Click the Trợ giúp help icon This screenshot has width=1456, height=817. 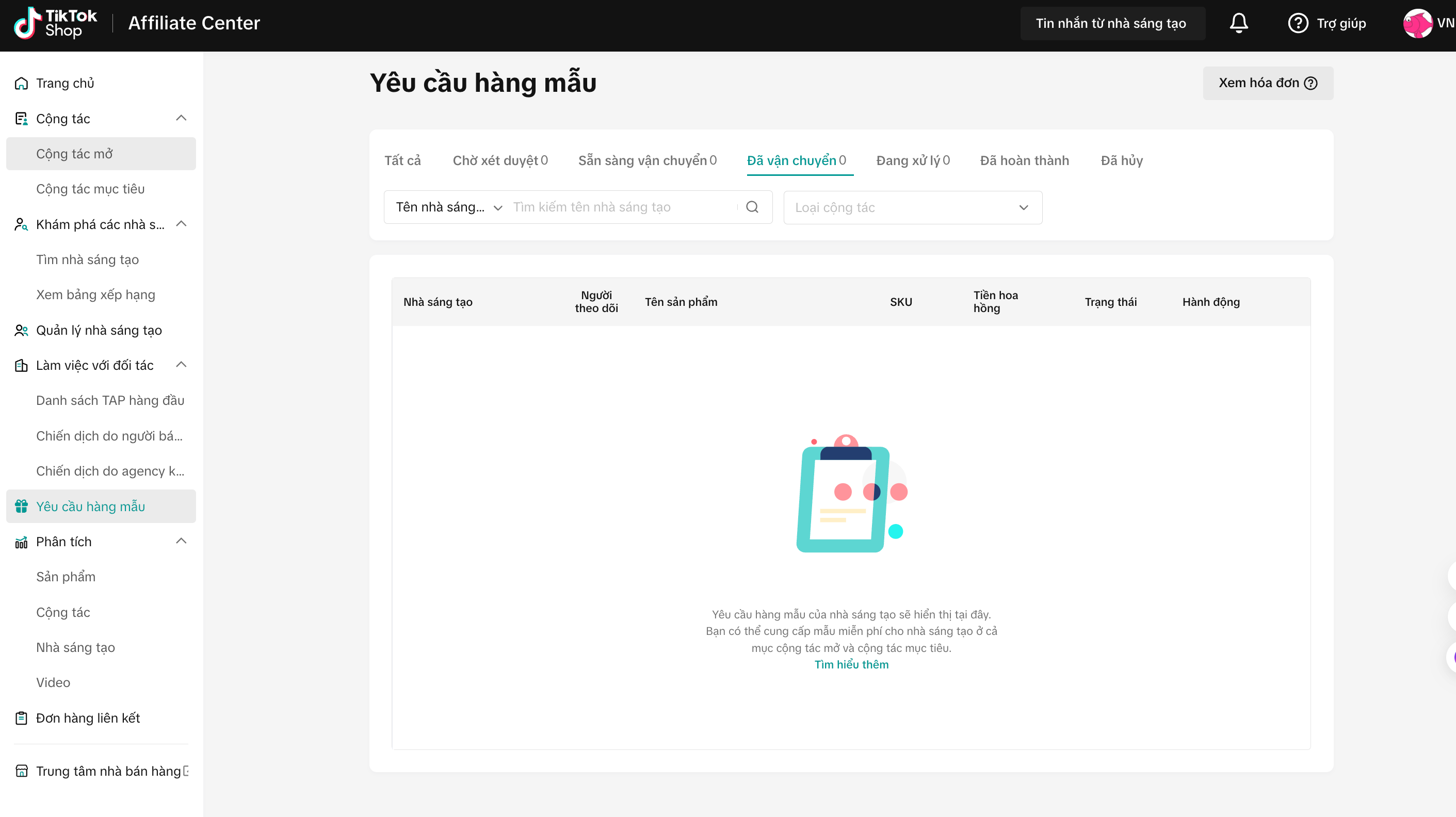point(1298,23)
